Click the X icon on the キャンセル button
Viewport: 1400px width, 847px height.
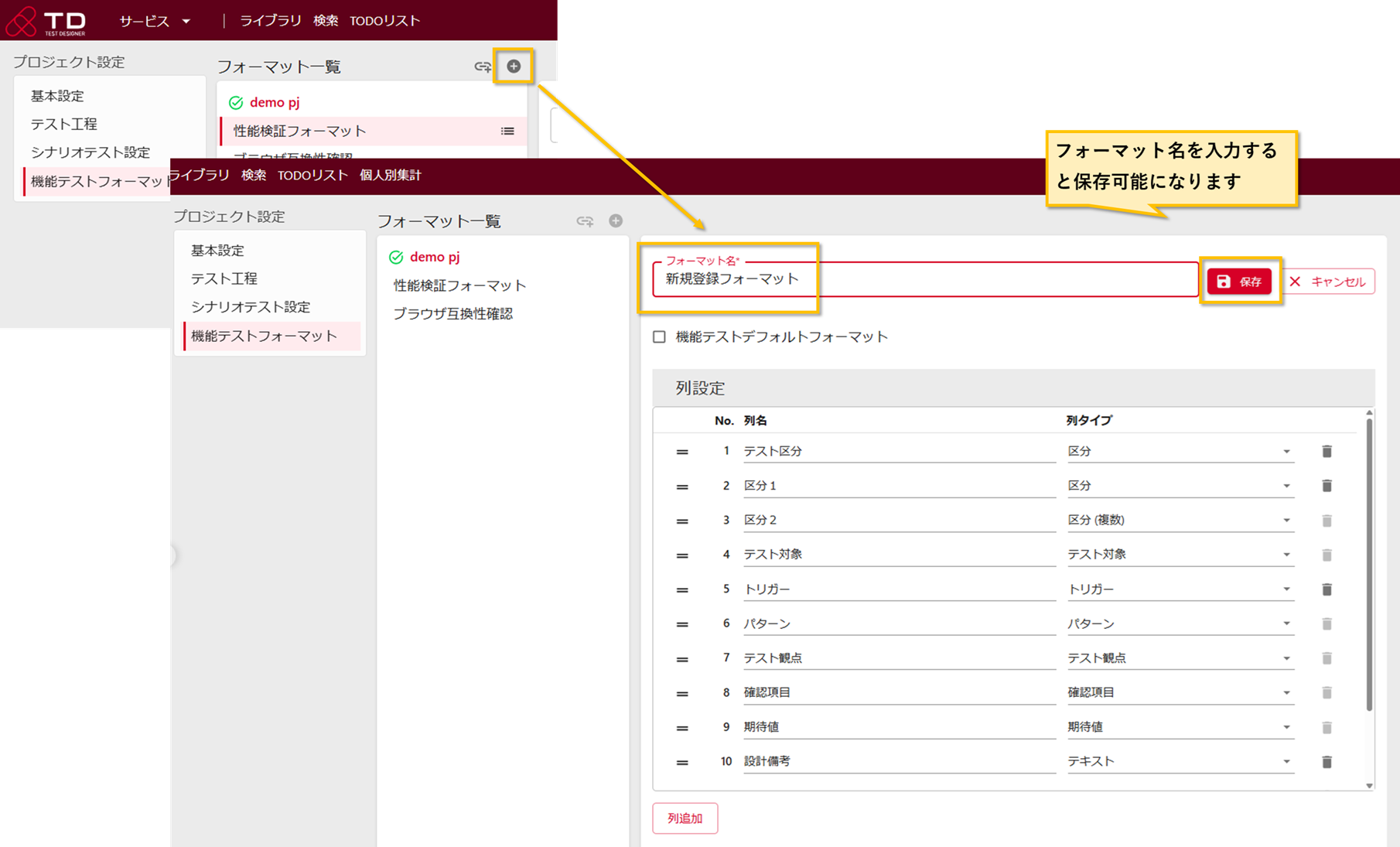pyautogui.click(x=1295, y=282)
